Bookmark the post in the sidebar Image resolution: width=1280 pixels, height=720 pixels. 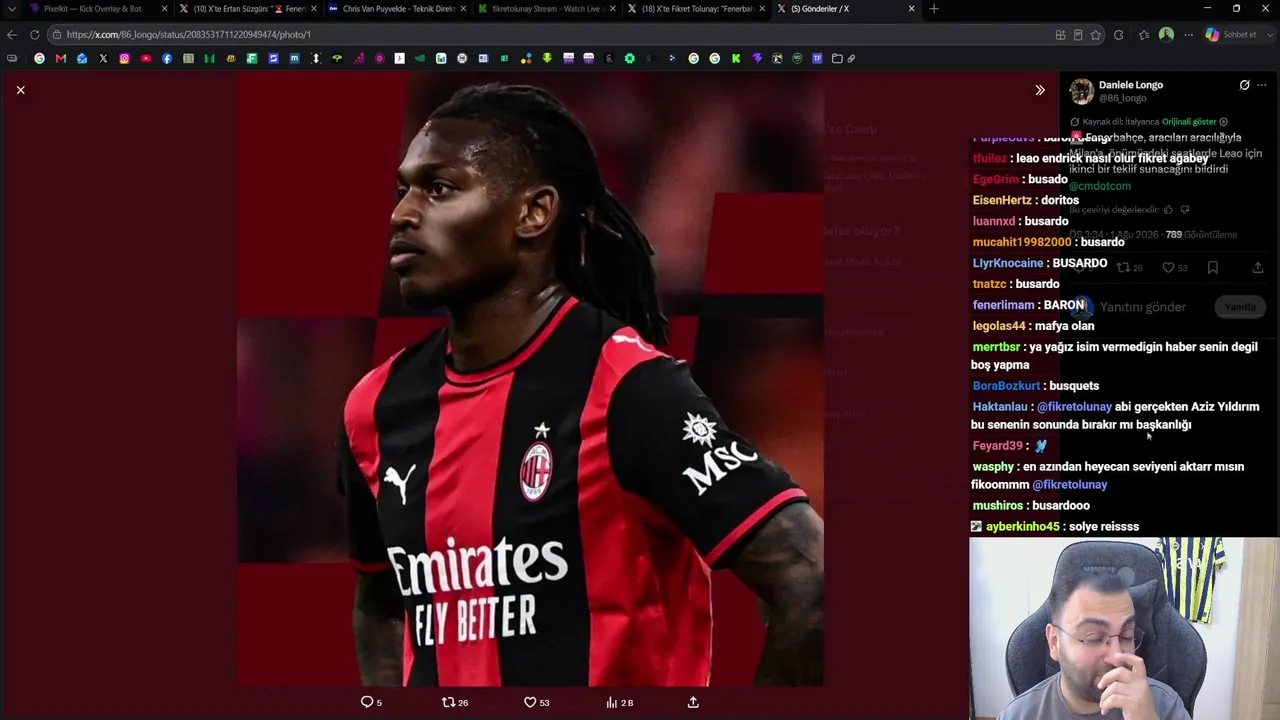point(1212,268)
